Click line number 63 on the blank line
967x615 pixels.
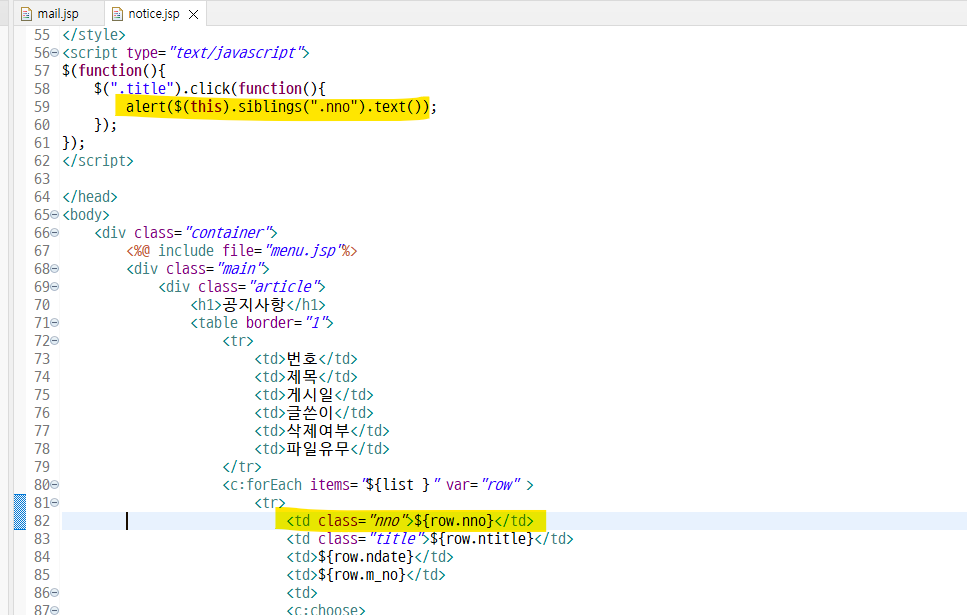pyautogui.click(x=42, y=179)
